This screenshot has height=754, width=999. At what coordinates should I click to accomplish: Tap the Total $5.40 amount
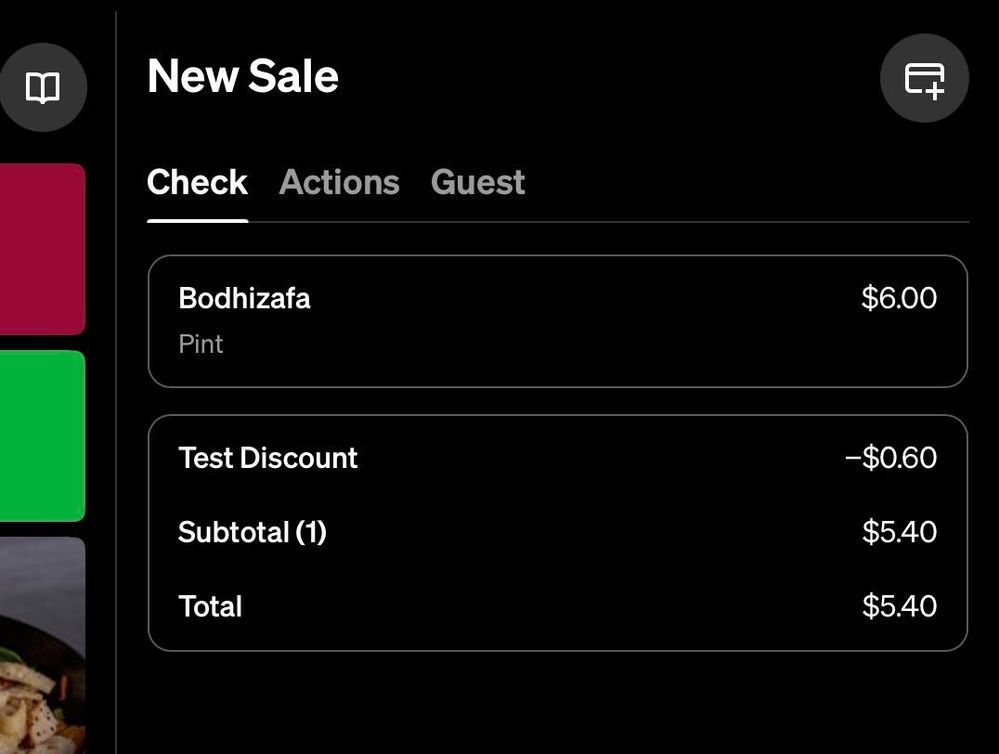(x=899, y=606)
